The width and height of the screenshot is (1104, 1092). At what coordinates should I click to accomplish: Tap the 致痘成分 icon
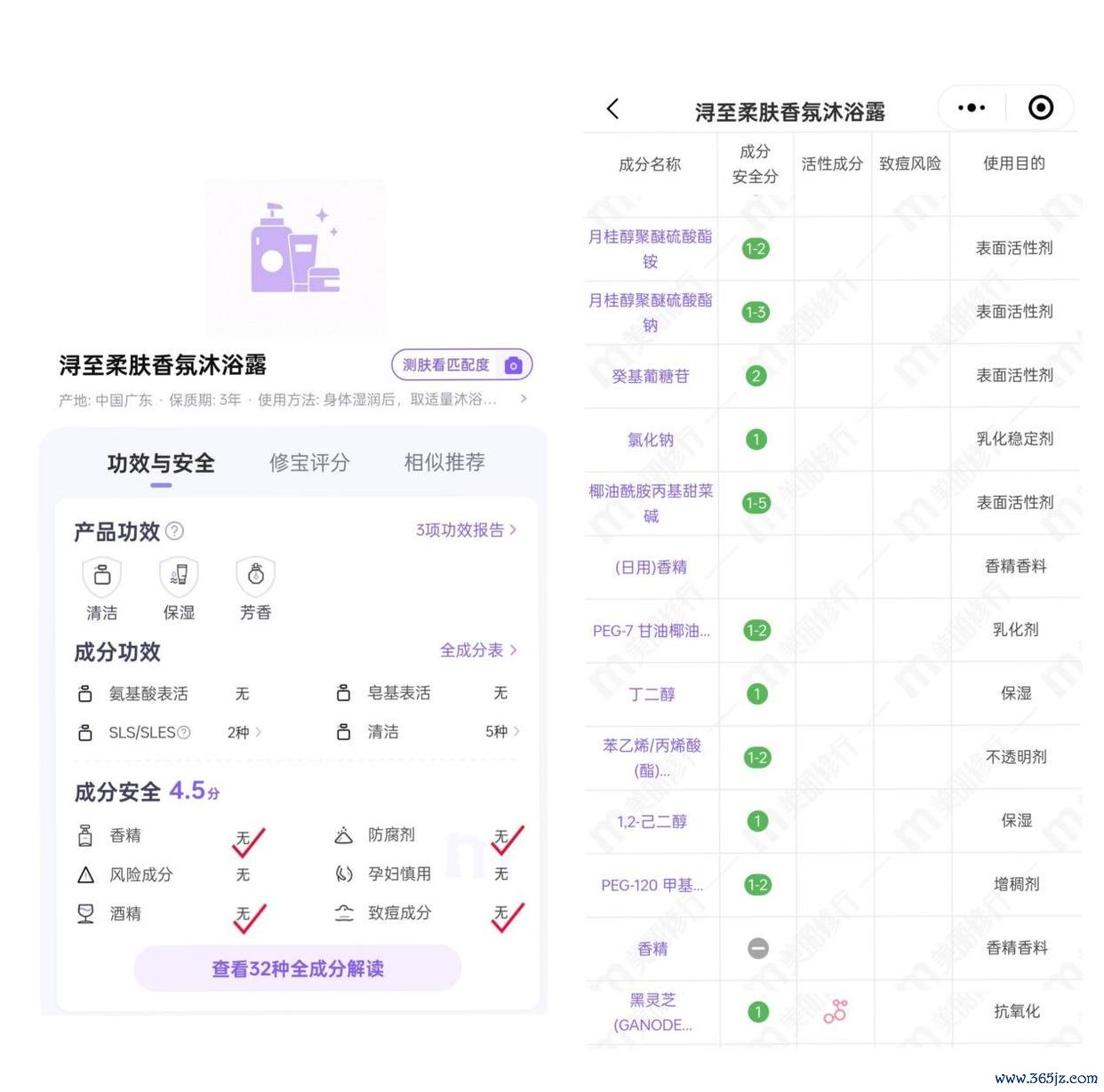[344, 913]
